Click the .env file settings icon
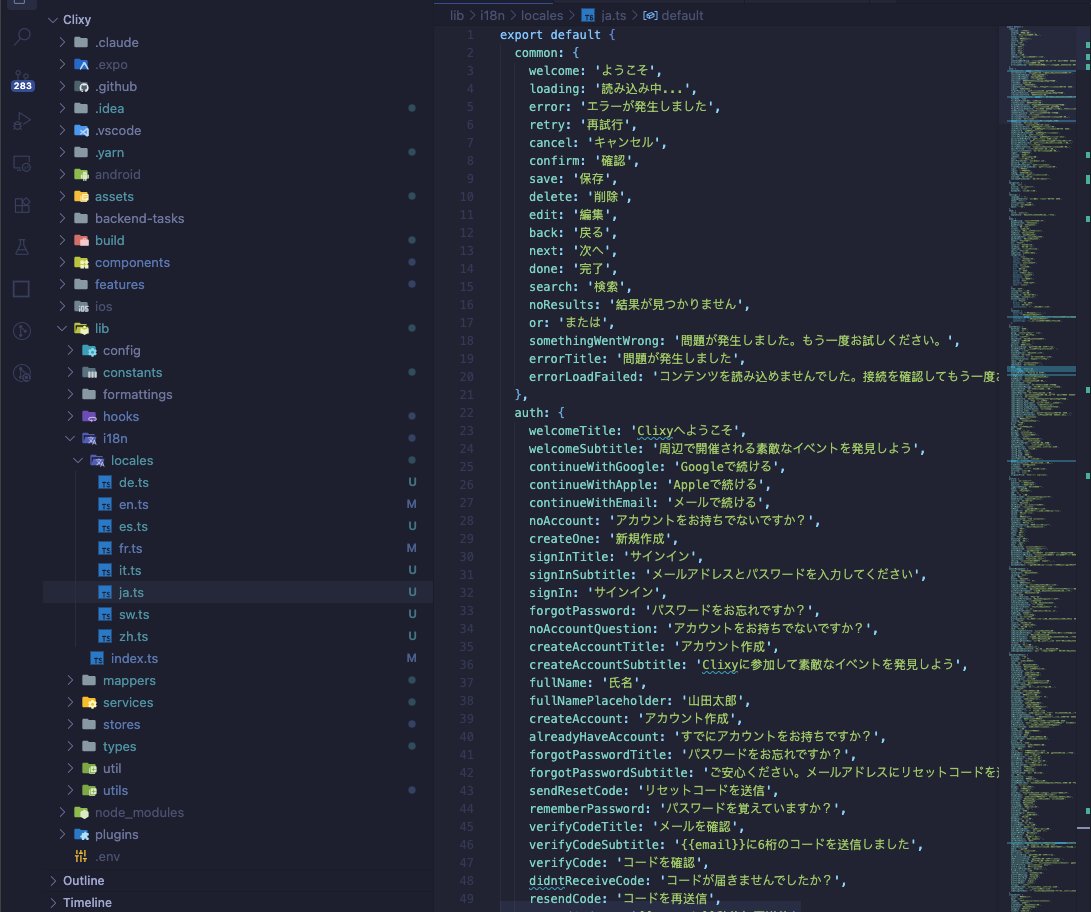The height and width of the screenshot is (912, 1091). coord(81,856)
